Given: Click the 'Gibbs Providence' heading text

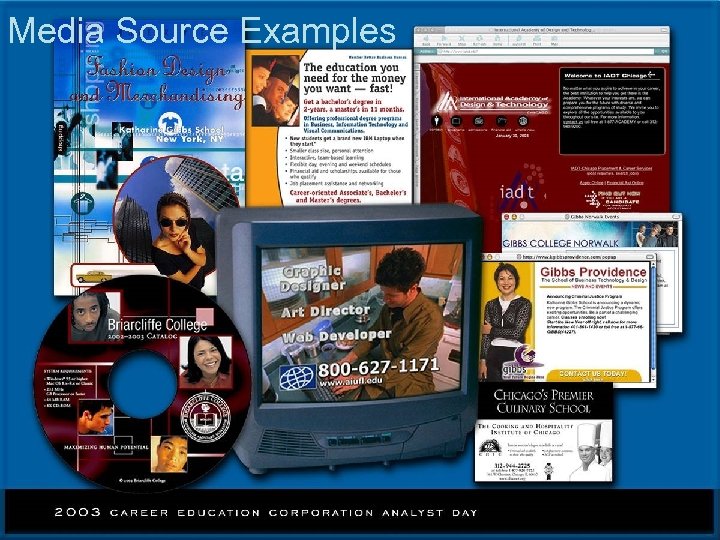Looking at the screenshot, I should click(593, 272).
